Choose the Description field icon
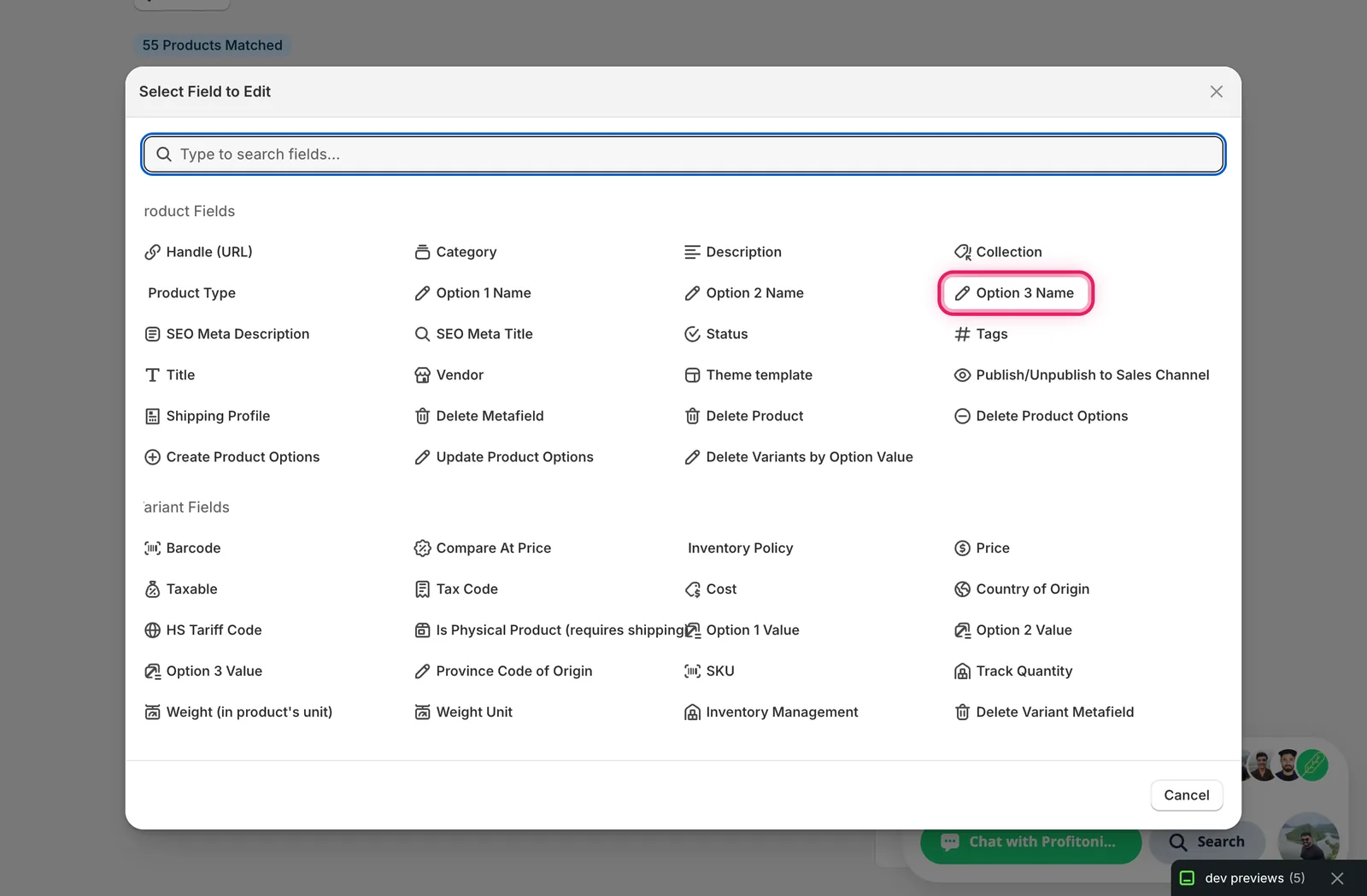The width and height of the screenshot is (1367, 896). click(x=692, y=252)
